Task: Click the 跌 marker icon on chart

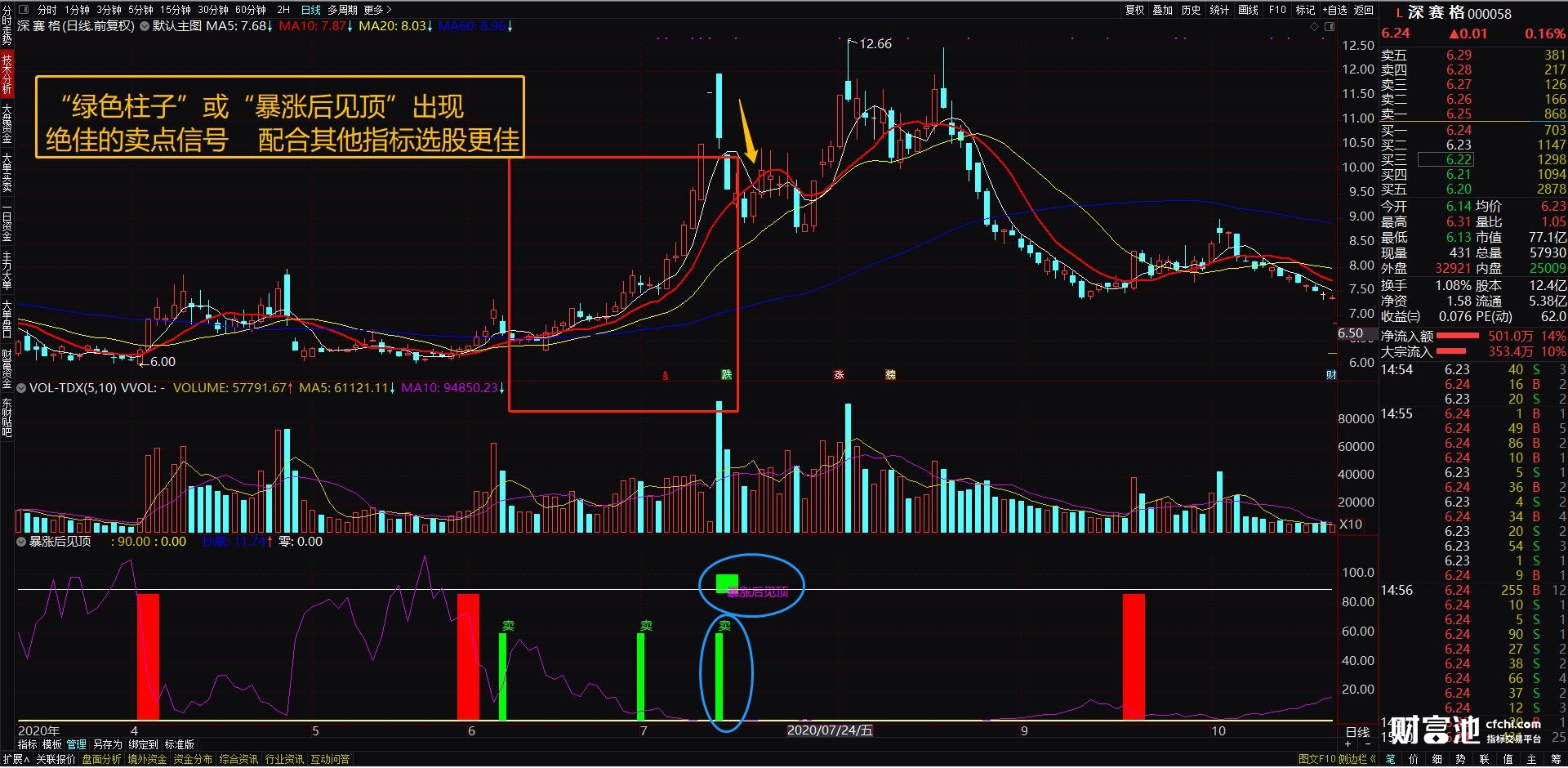Action: point(726,375)
